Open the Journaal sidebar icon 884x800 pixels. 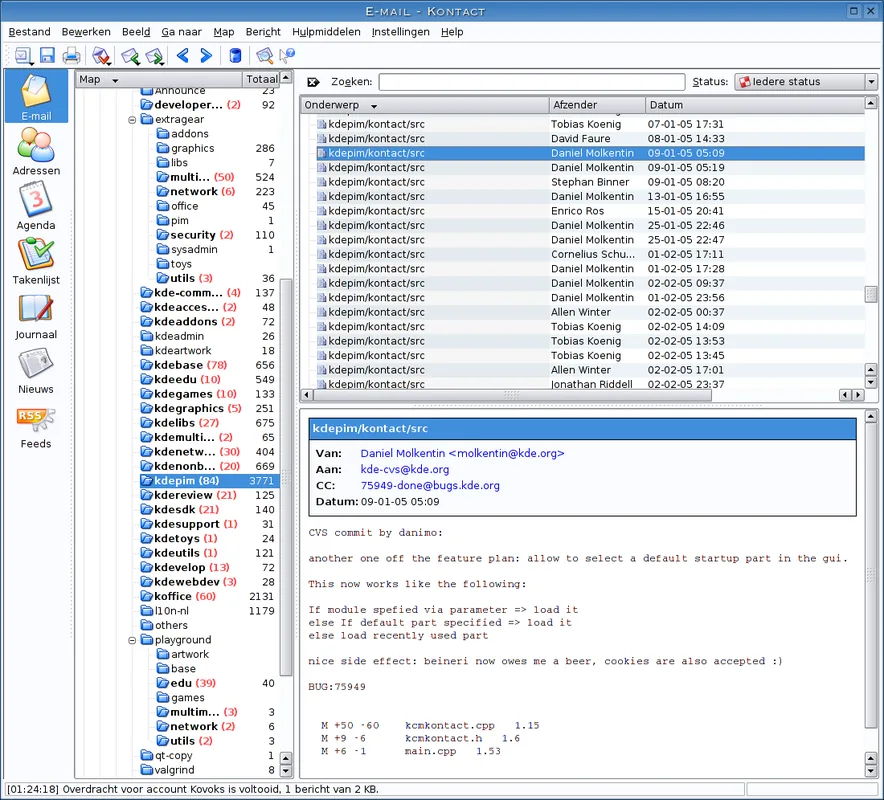point(36,316)
